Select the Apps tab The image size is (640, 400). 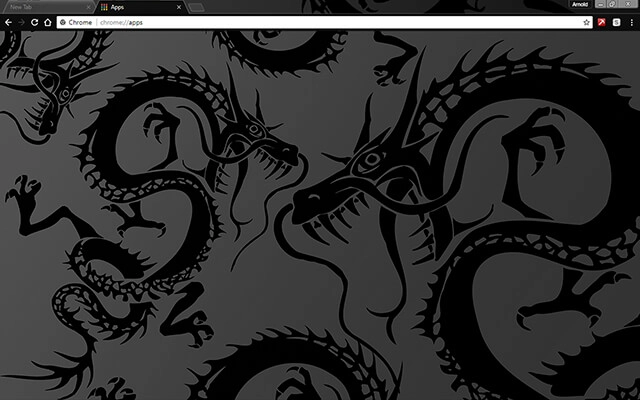pos(141,7)
